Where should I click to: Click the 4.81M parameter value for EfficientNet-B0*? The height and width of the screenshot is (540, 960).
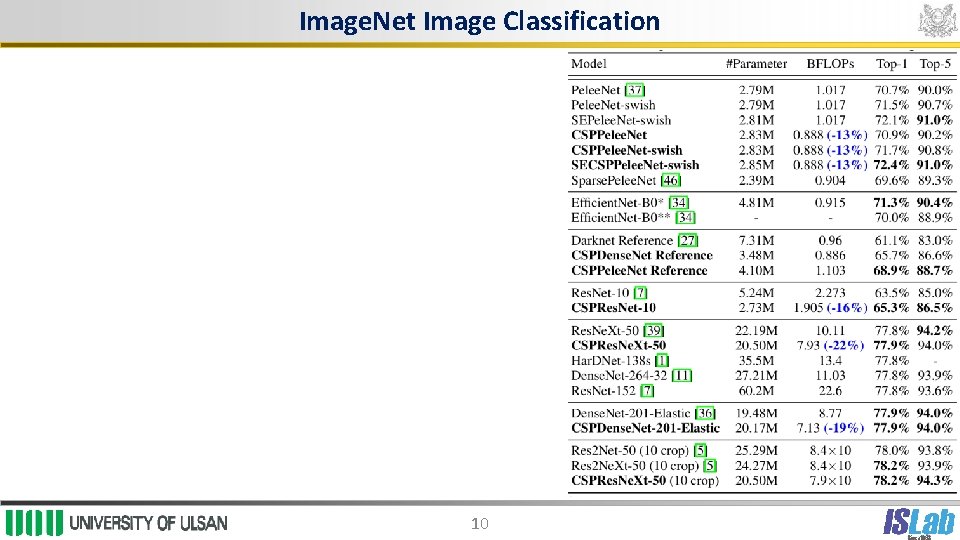(756, 203)
